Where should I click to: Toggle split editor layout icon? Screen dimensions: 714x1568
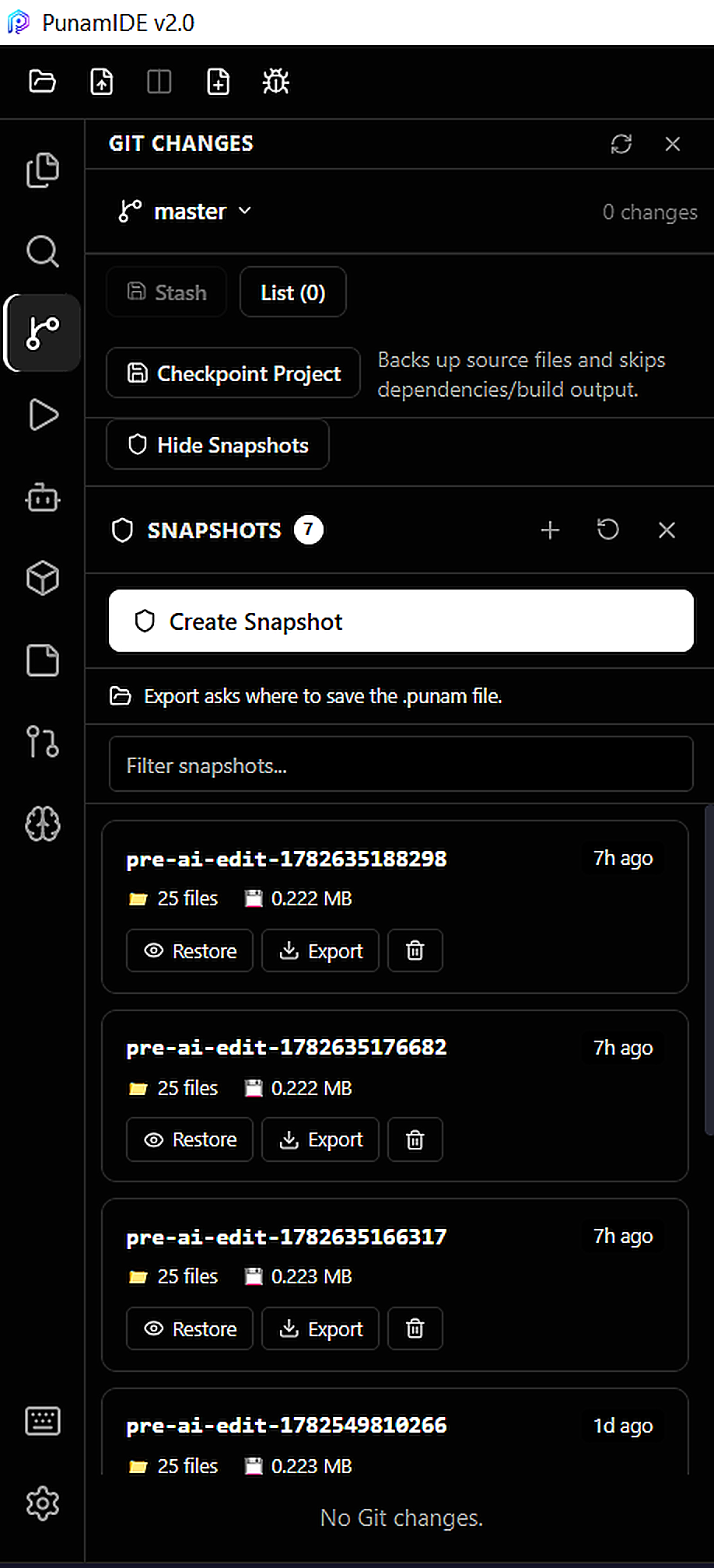pyautogui.click(x=159, y=81)
